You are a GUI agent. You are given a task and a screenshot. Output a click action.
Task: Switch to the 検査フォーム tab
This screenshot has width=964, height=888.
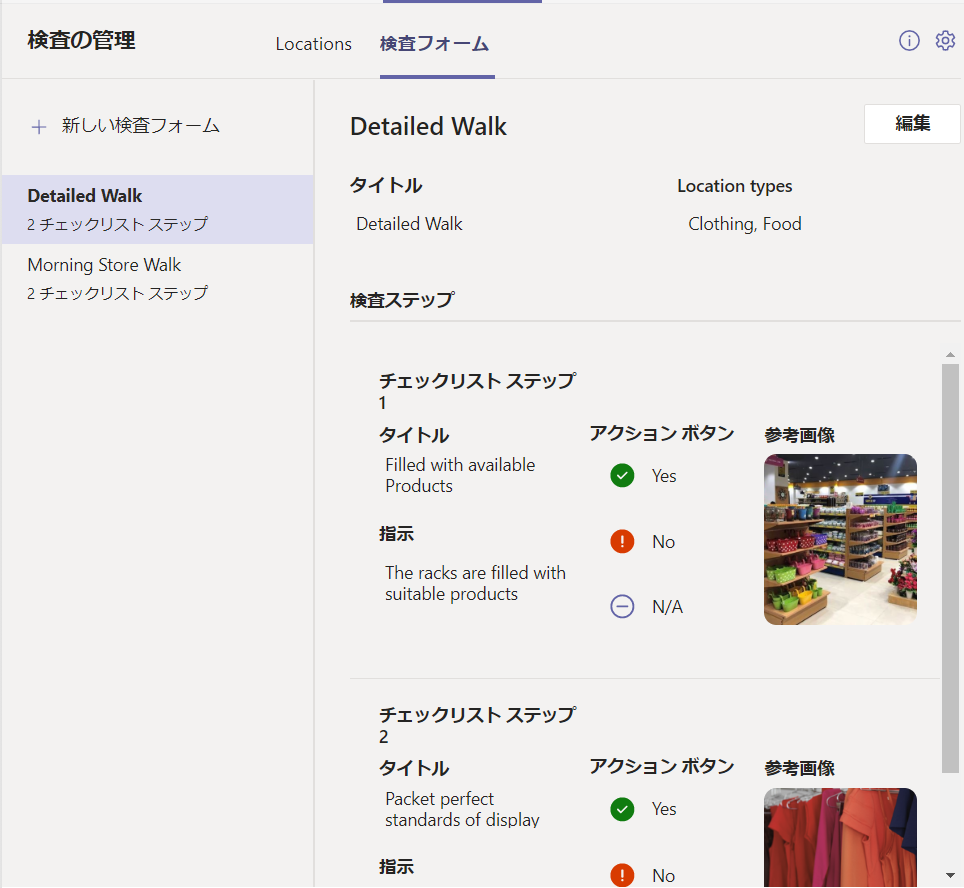(x=435, y=44)
